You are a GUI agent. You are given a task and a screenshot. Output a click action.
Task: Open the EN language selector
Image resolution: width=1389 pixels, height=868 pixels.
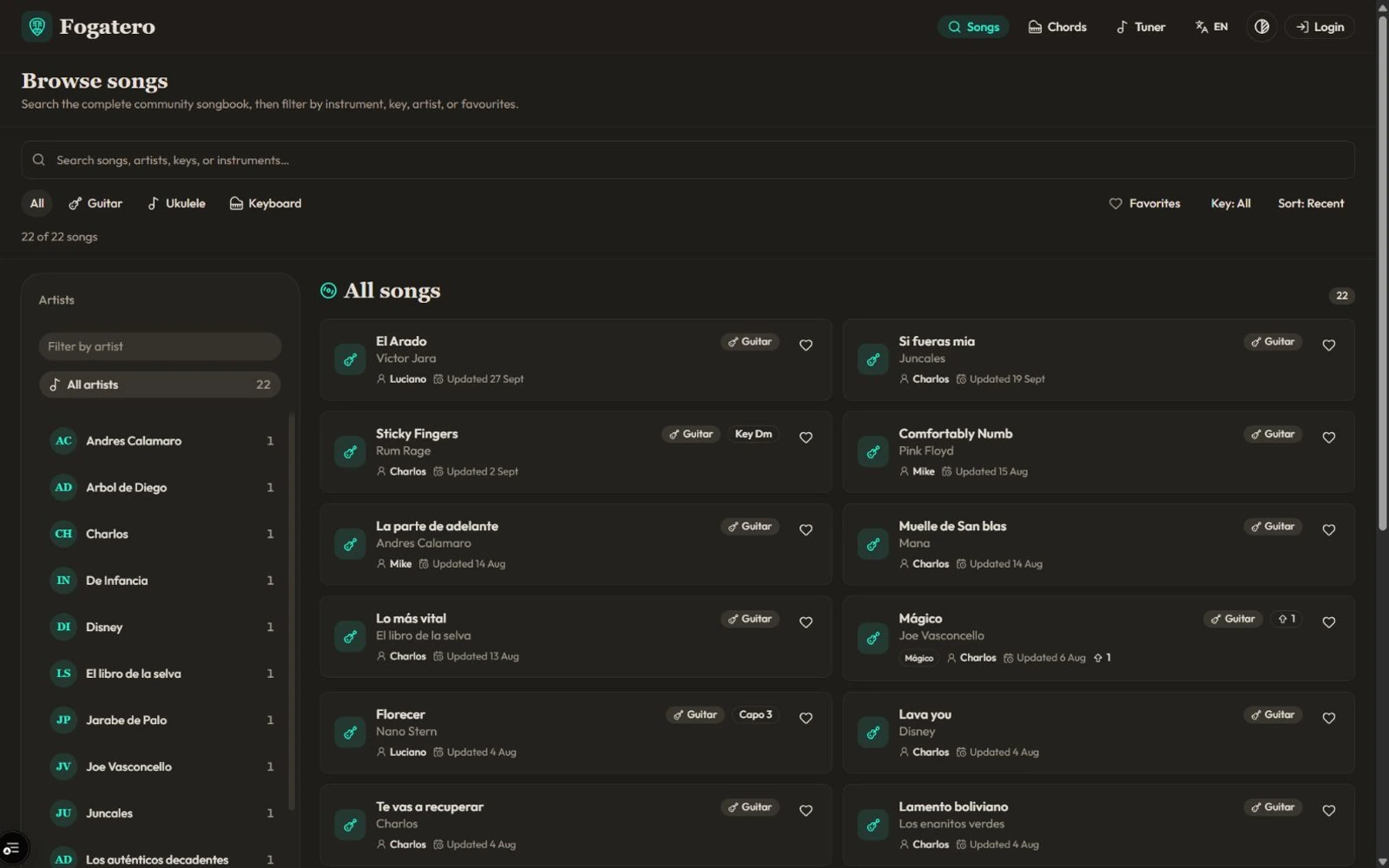(x=1211, y=27)
